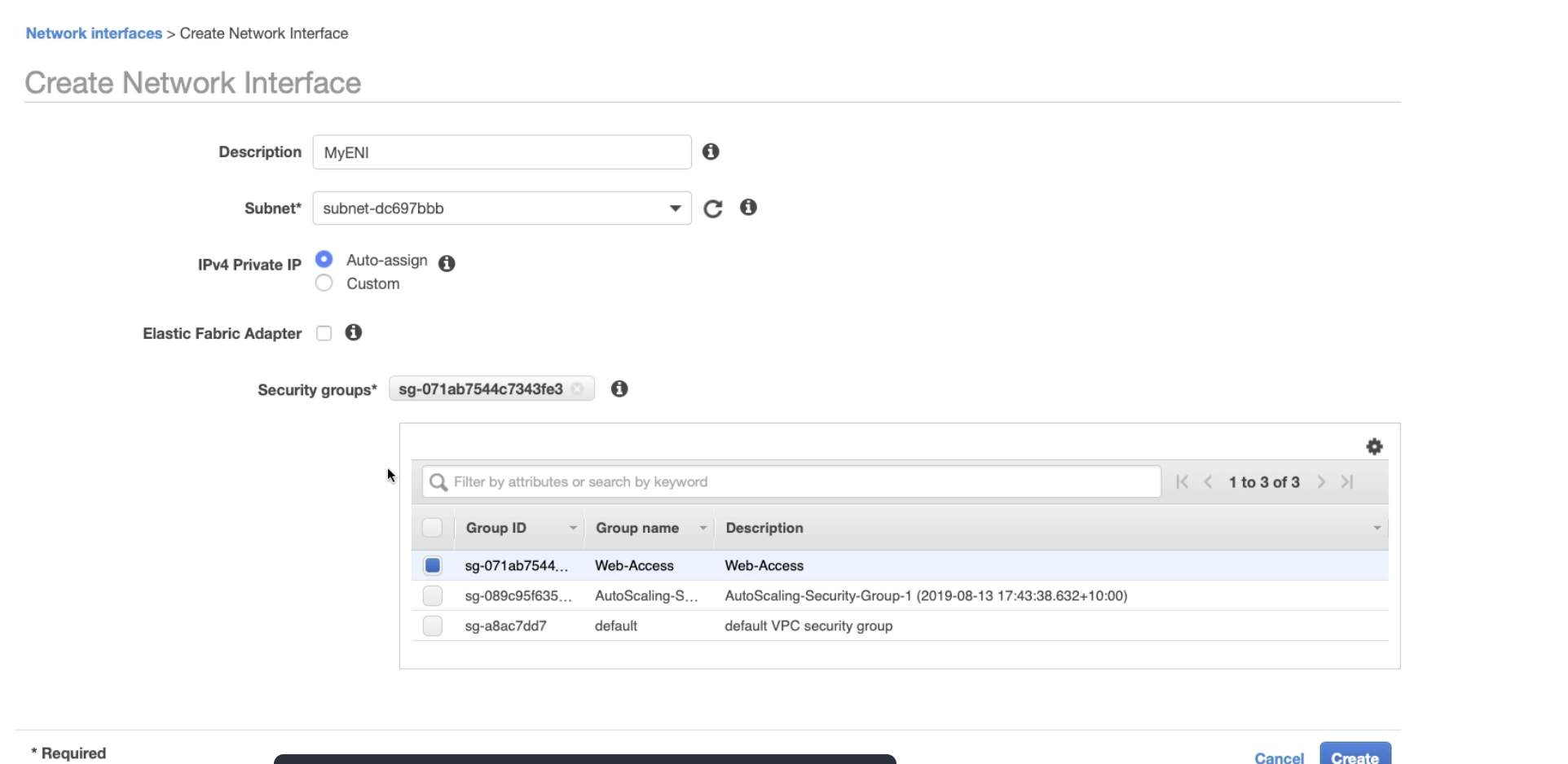Expand Group name column sort arrow
The image size is (1568, 764).
703,529
